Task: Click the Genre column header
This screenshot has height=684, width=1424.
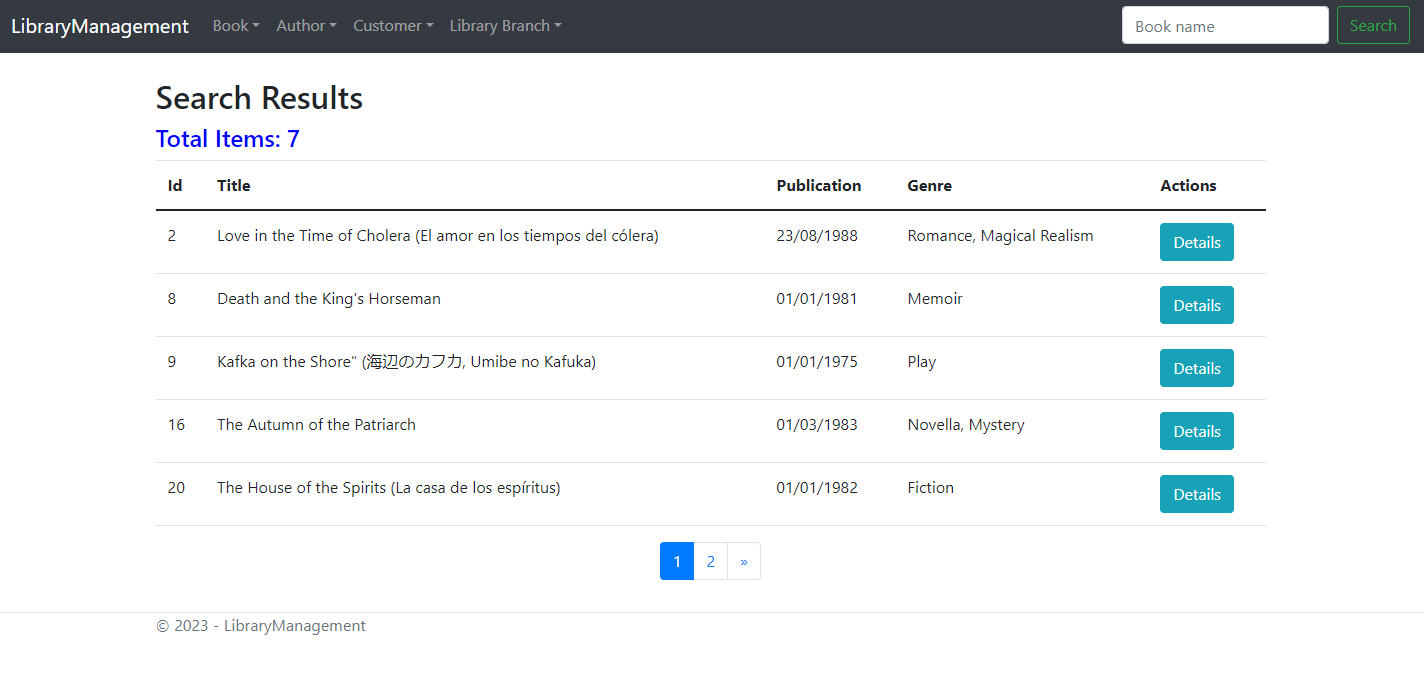Action: point(929,185)
